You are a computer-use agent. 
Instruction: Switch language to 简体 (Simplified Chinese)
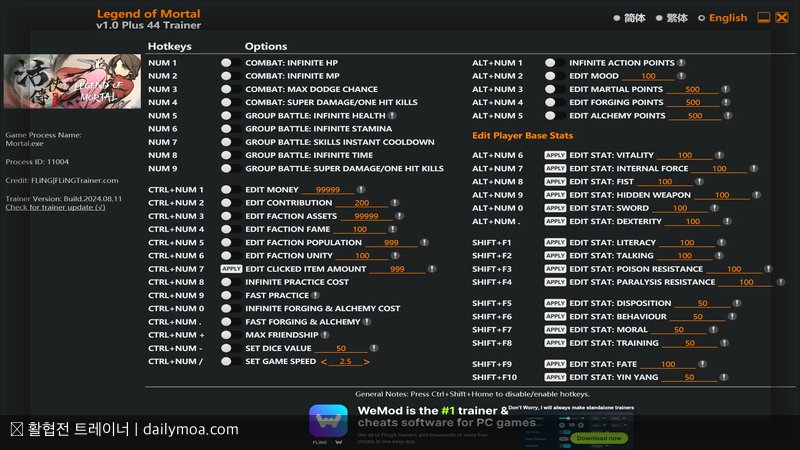tap(616, 18)
